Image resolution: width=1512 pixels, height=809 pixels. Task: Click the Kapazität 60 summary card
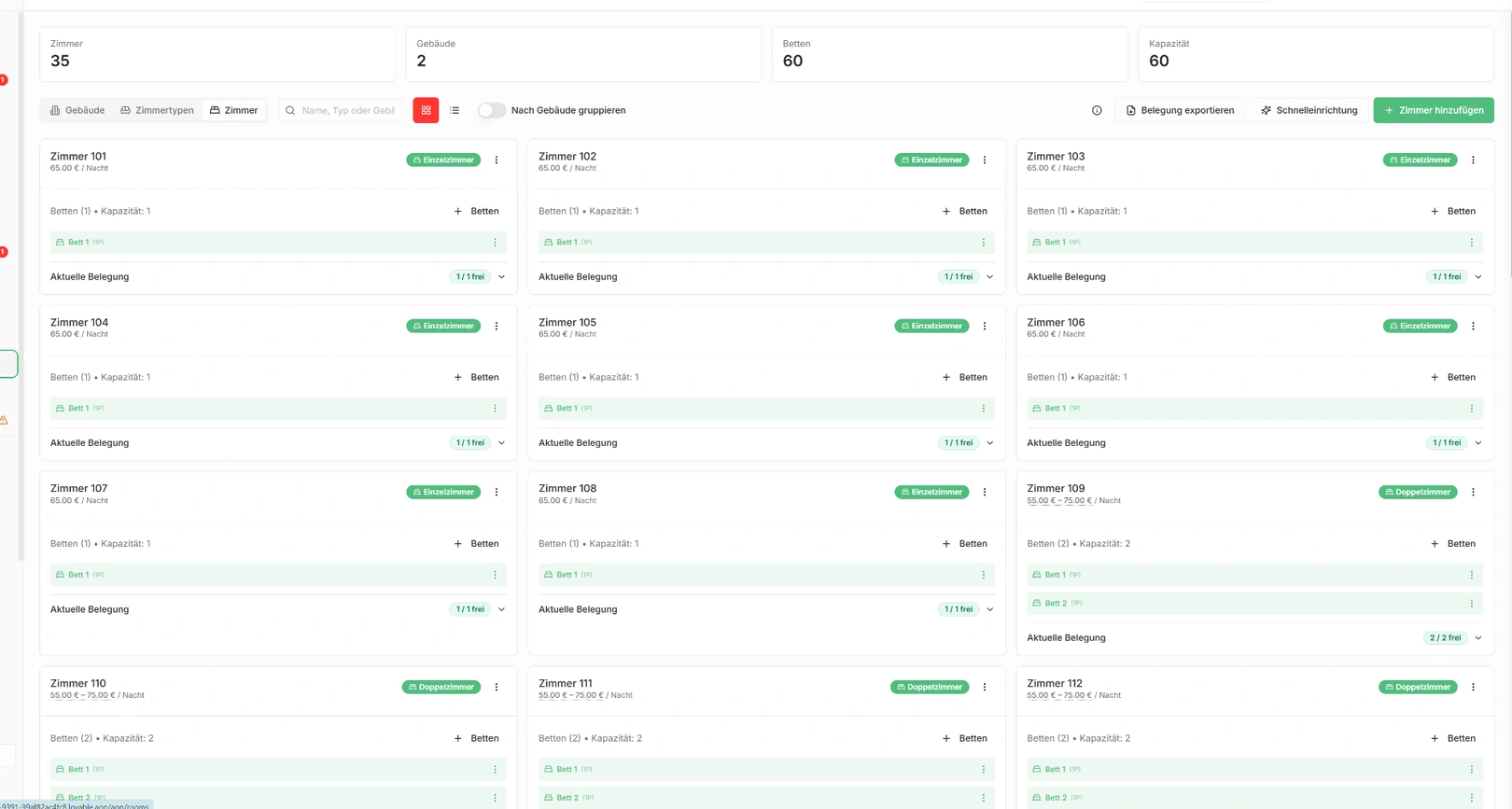tap(1316, 54)
